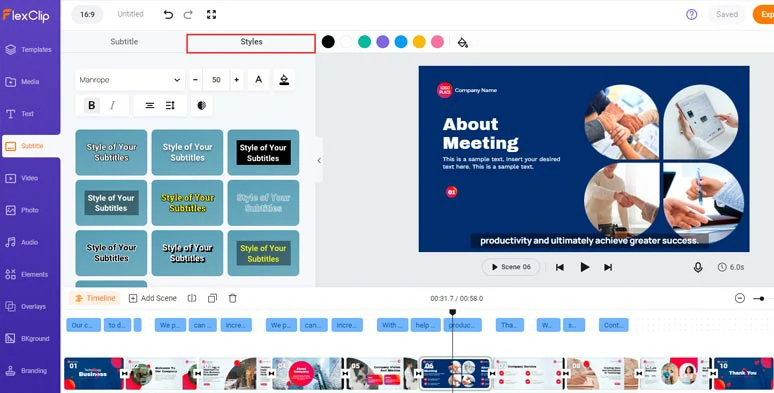Skip to the previous scene

tap(560, 267)
